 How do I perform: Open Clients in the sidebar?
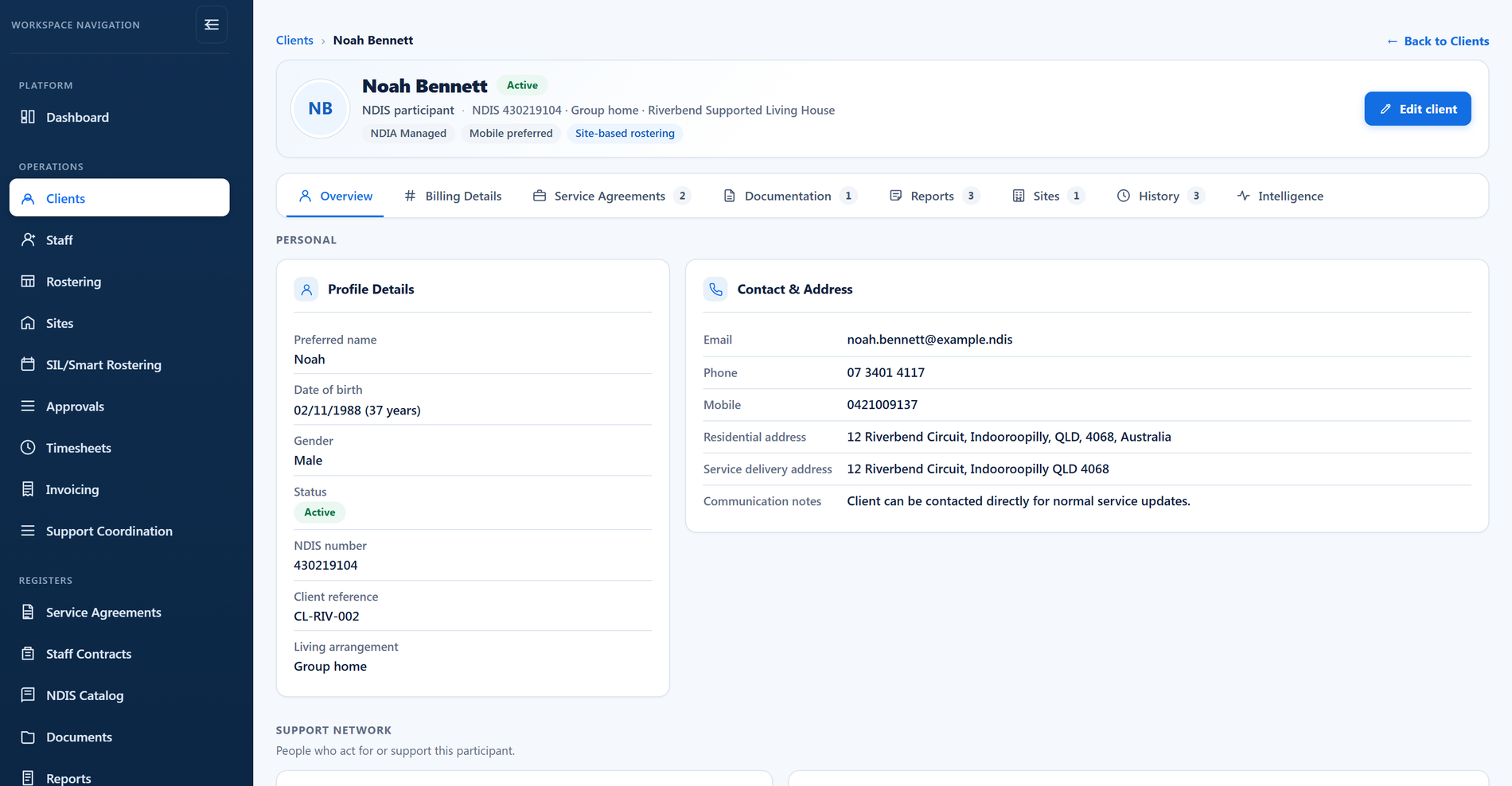click(119, 198)
